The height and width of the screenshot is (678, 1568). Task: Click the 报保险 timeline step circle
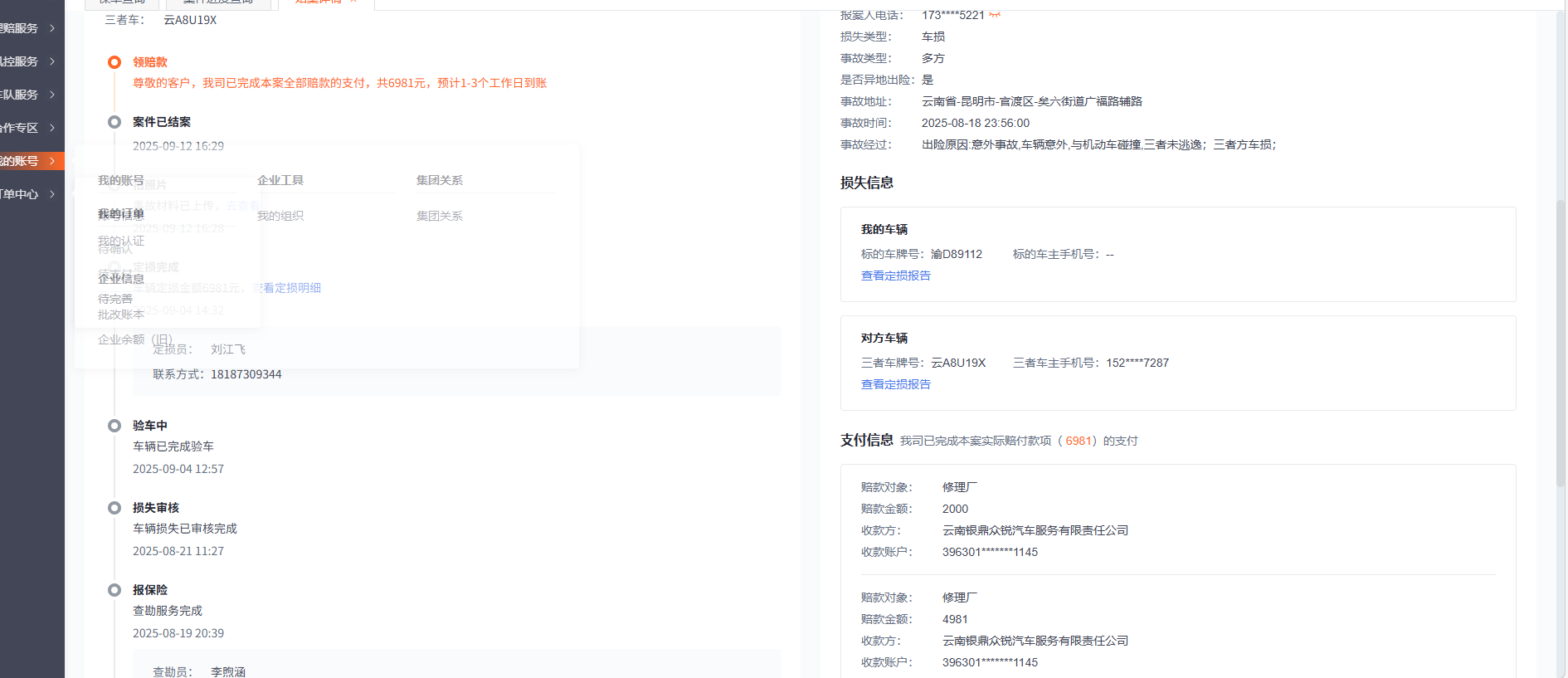(x=114, y=590)
